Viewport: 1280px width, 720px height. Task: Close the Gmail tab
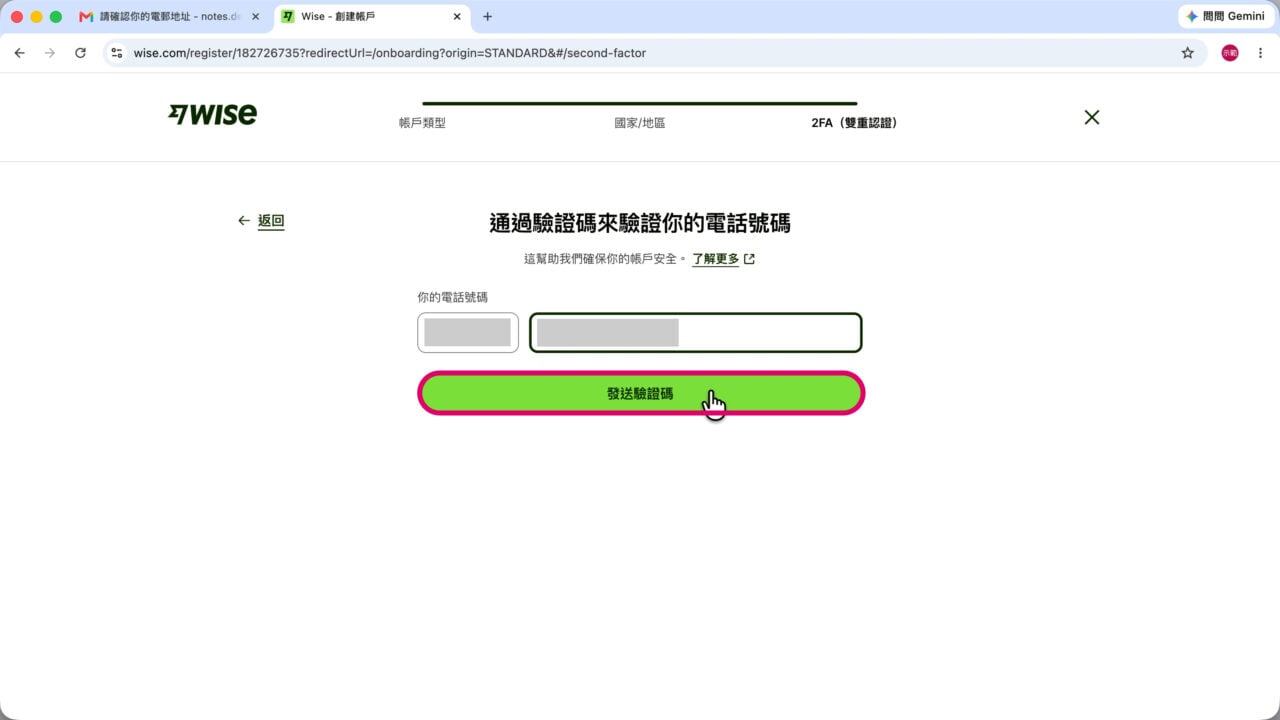255,17
